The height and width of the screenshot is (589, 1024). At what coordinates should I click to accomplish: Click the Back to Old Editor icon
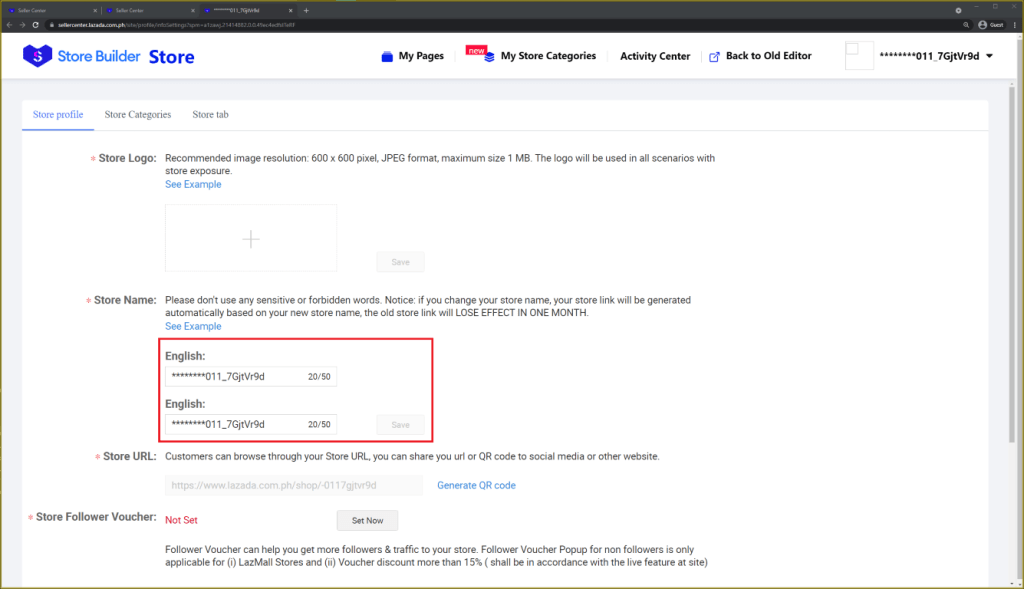(714, 57)
